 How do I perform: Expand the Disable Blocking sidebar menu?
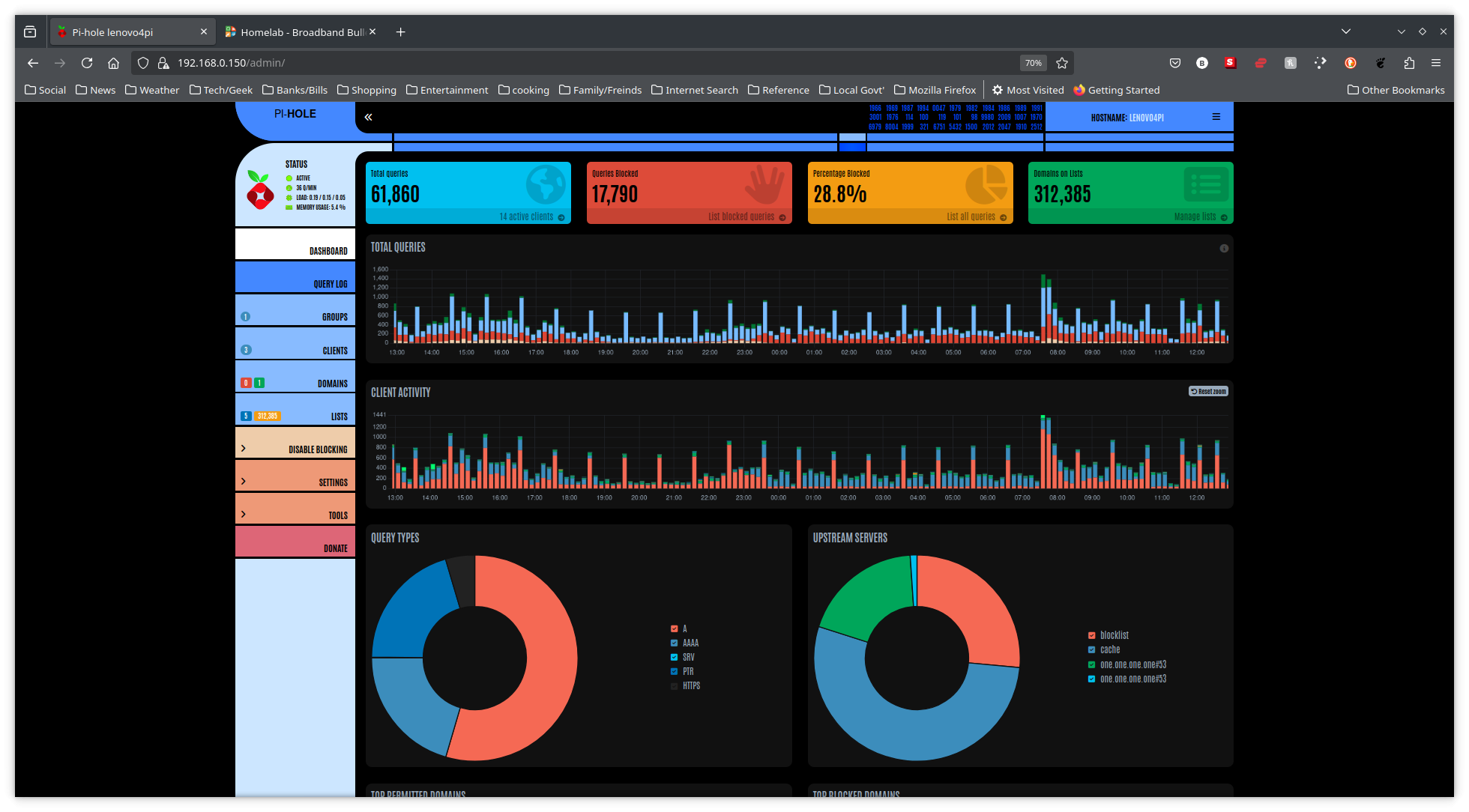pyautogui.click(x=295, y=443)
